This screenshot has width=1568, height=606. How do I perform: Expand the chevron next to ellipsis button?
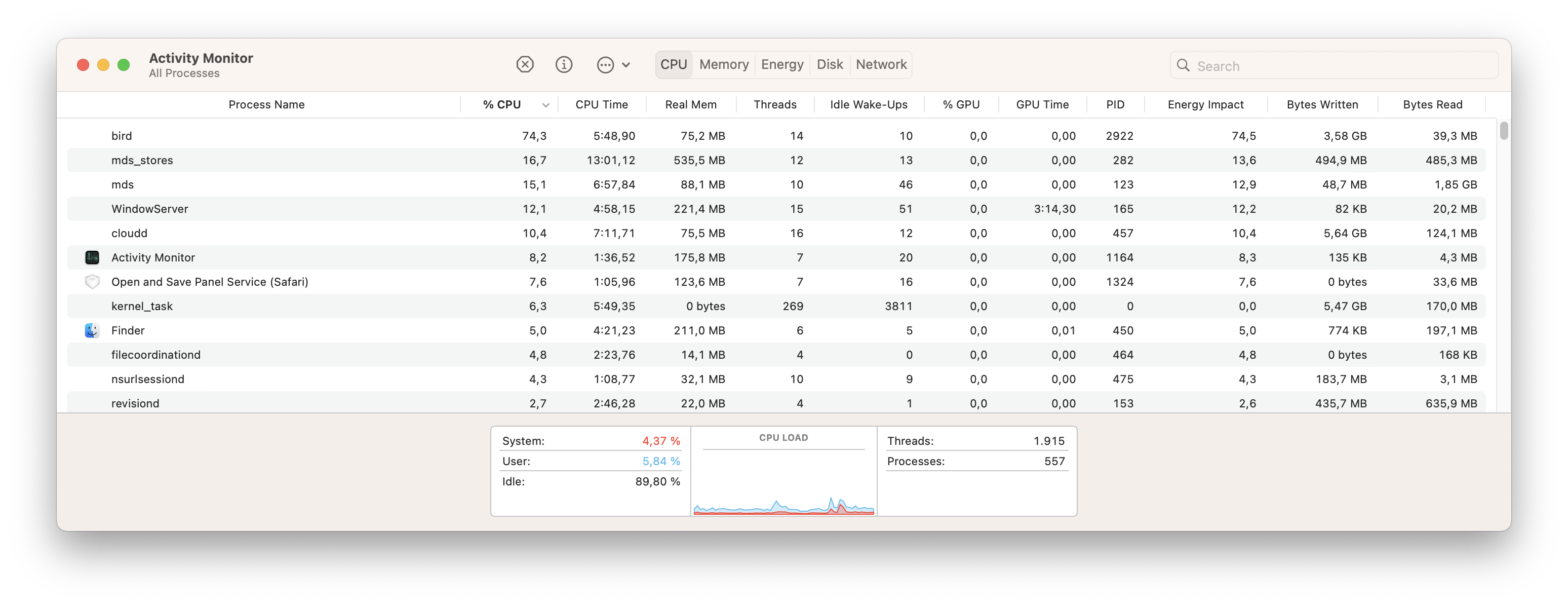(x=626, y=65)
